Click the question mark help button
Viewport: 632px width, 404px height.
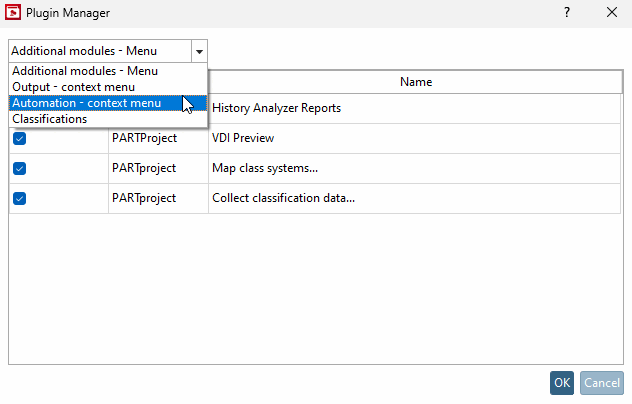pyautogui.click(x=567, y=13)
